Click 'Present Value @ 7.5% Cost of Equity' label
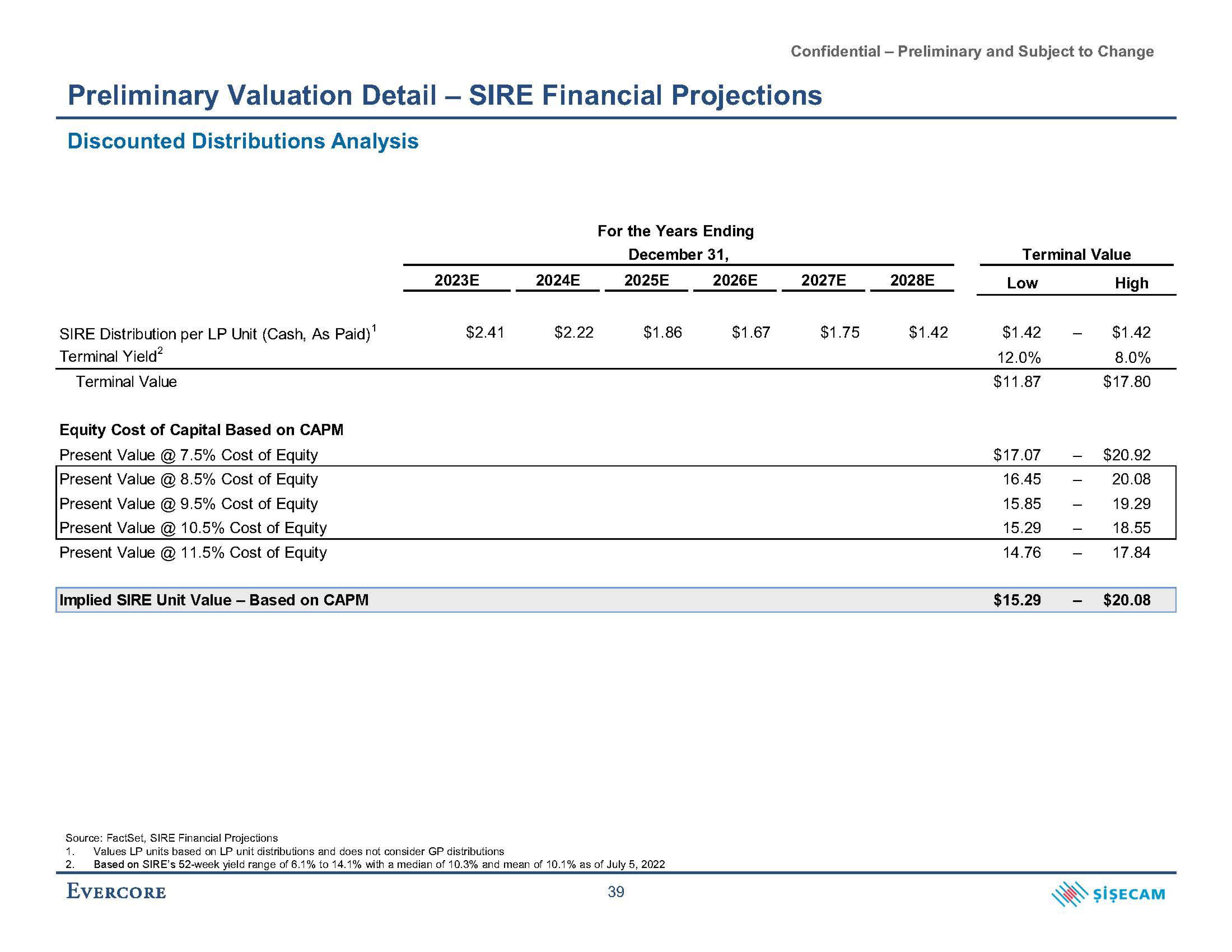The width and height of the screenshot is (1232, 952). 188,455
